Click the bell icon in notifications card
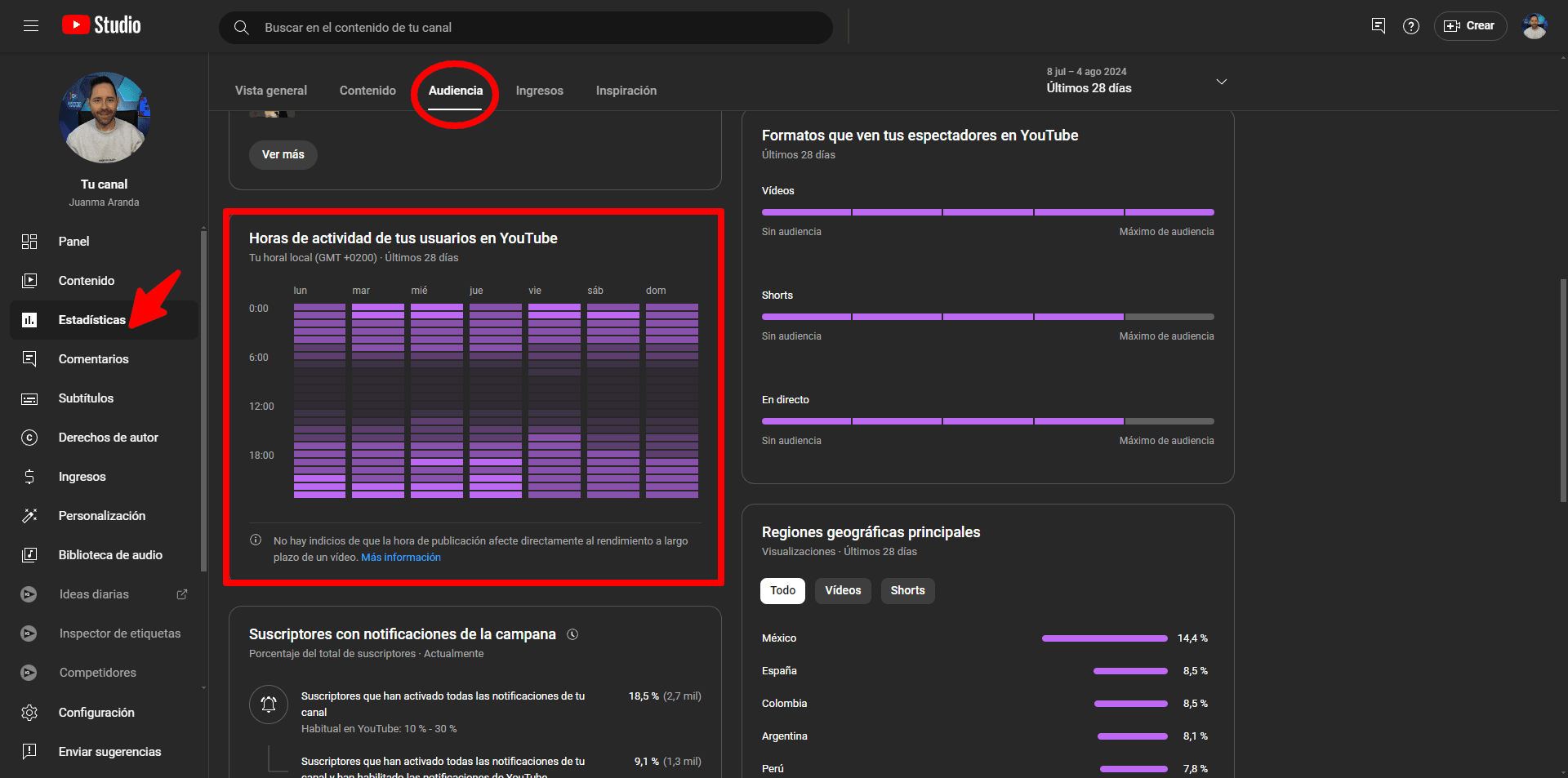 tap(269, 705)
